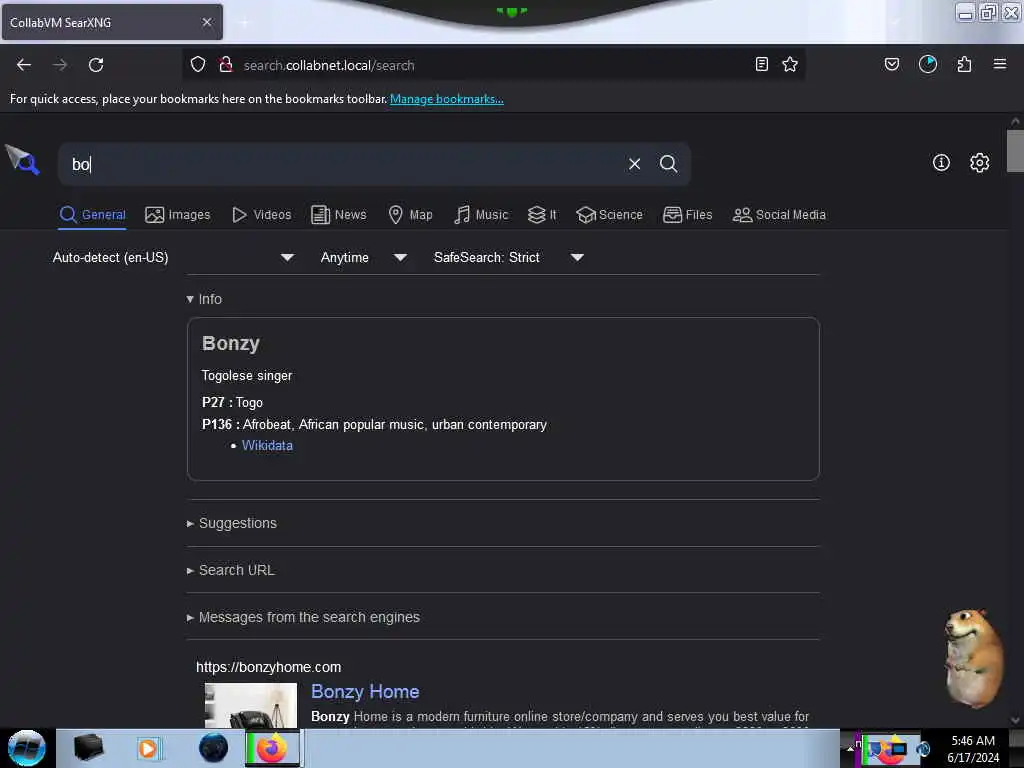Open the SearXNG preferences gear icon
Viewport: 1024px width, 768px height.
[980, 163]
